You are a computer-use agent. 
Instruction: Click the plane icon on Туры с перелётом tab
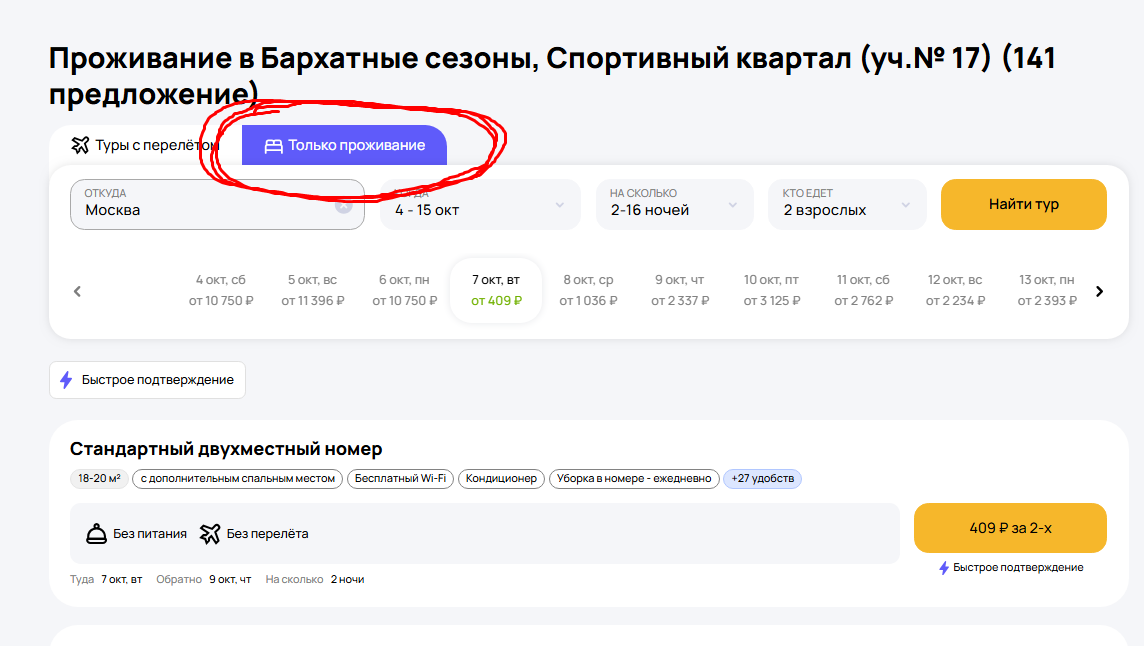point(80,146)
